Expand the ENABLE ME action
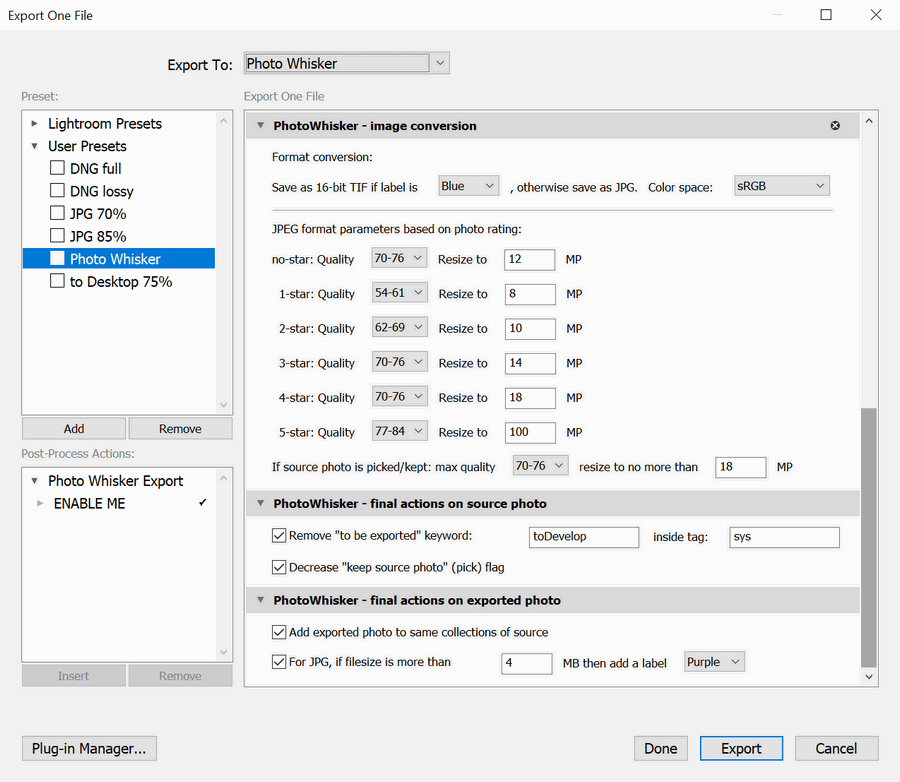Image resolution: width=900 pixels, height=782 pixels. click(x=40, y=503)
